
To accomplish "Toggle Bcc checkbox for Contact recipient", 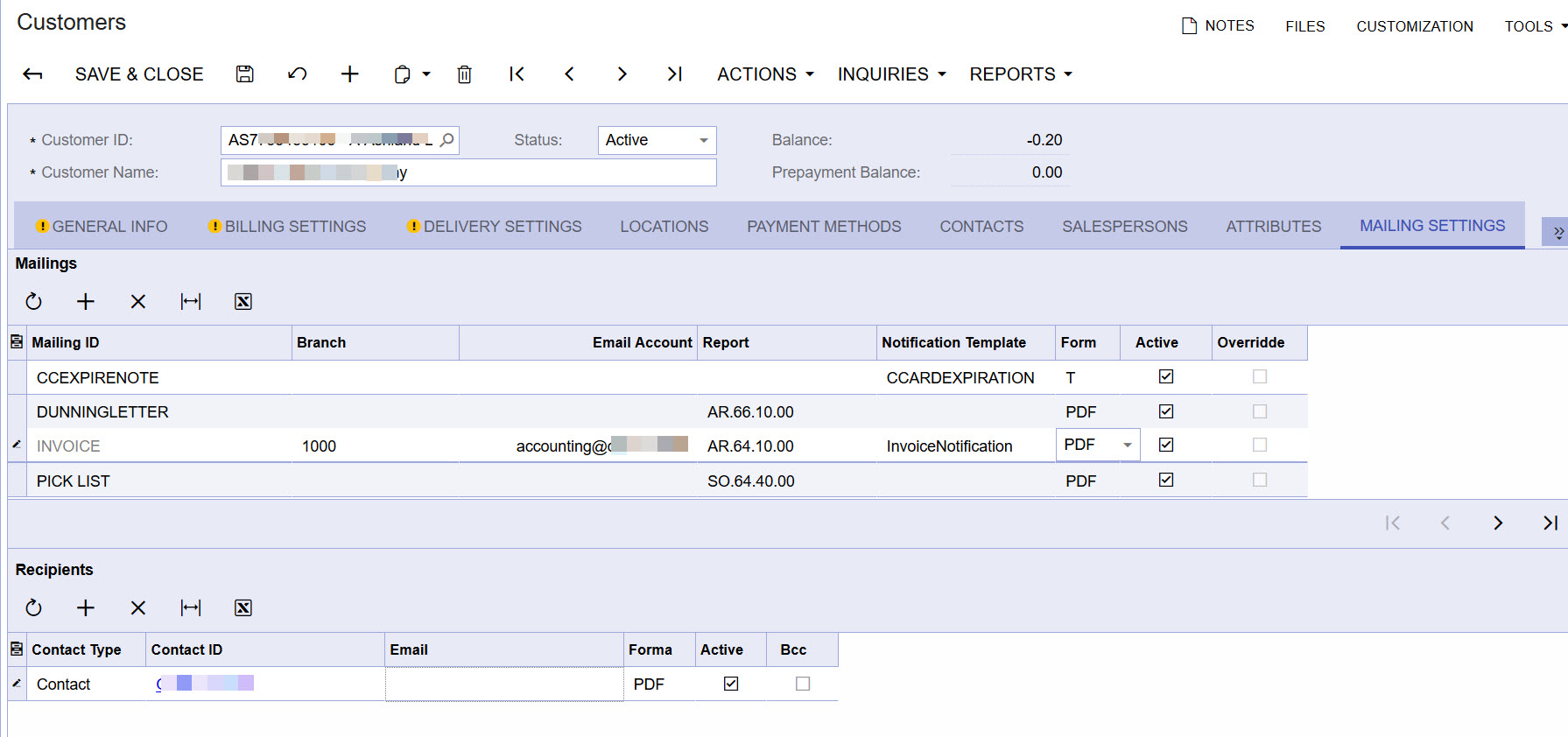I will tap(803, 684).
